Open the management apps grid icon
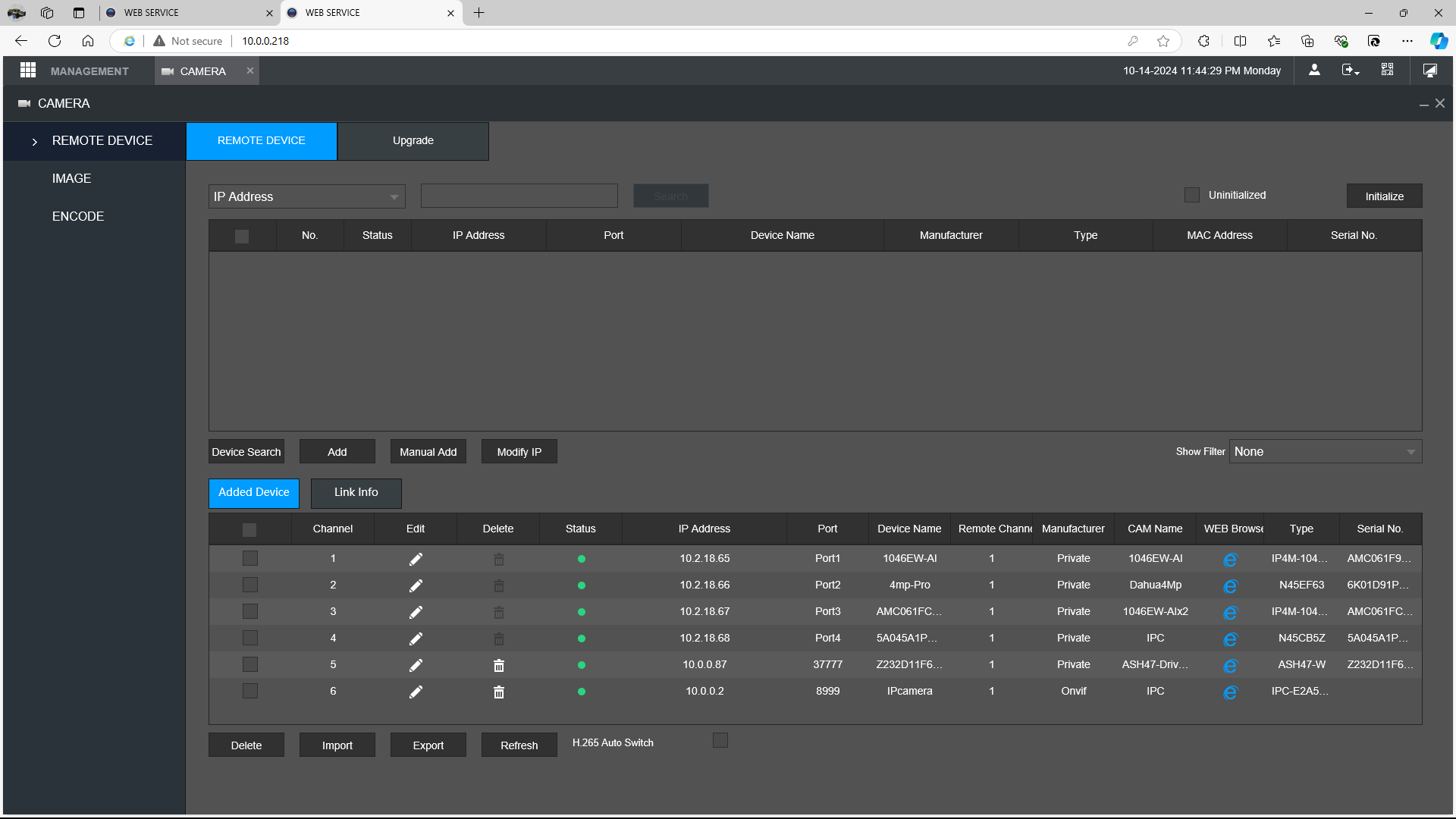1456x819 pixels. click(x=28, y=71)
